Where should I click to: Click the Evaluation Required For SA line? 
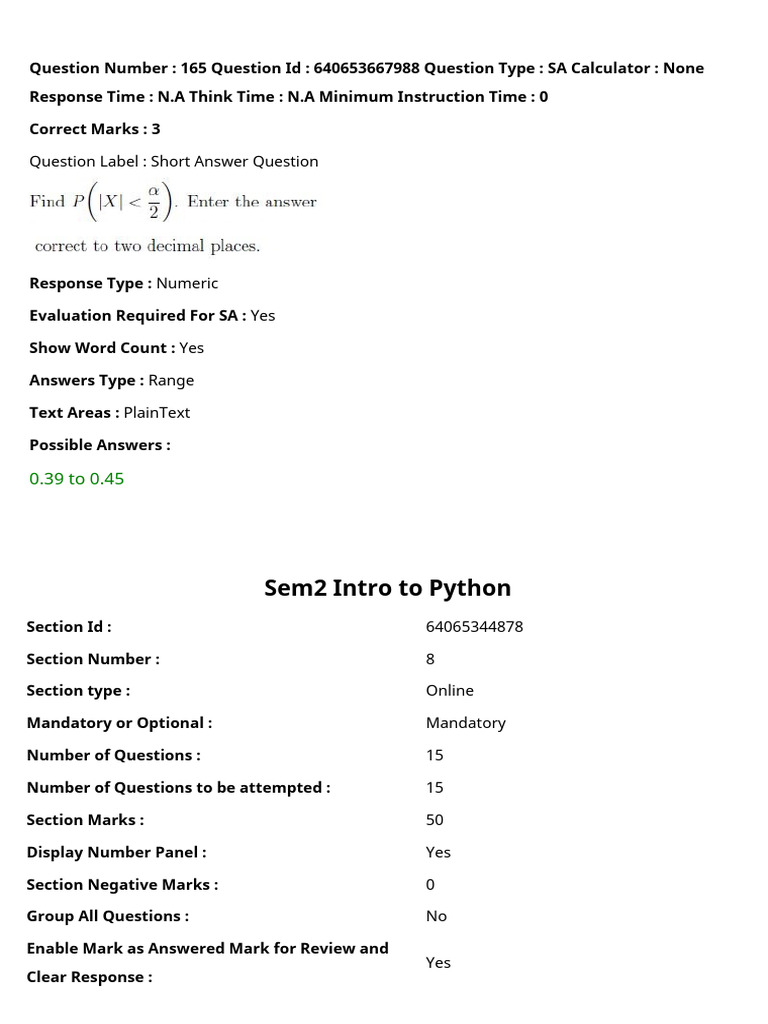[152, 315]
